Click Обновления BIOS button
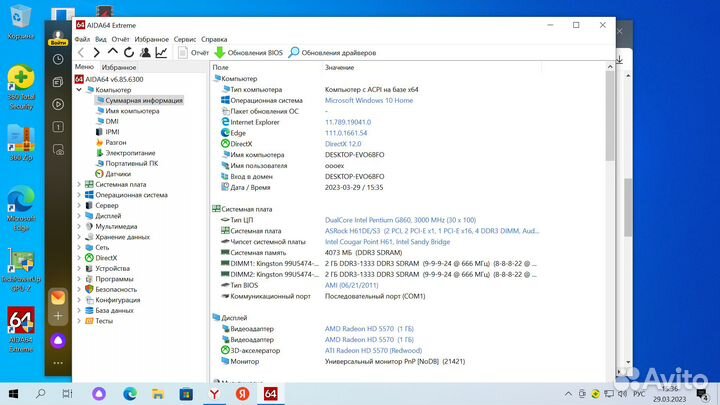This screenshot has height=405, width=720. 248,53
